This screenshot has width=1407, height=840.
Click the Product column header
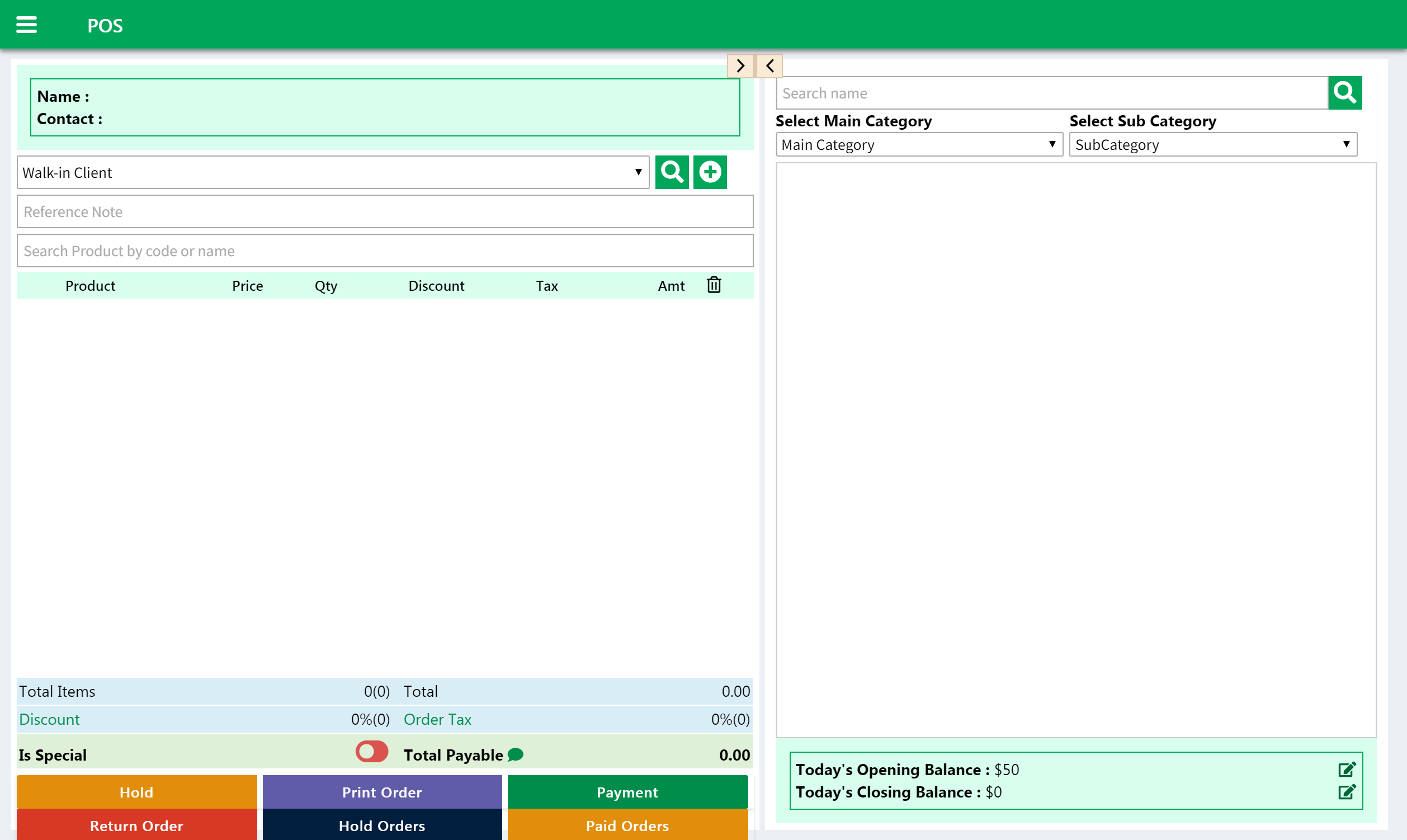click(90, 286)
